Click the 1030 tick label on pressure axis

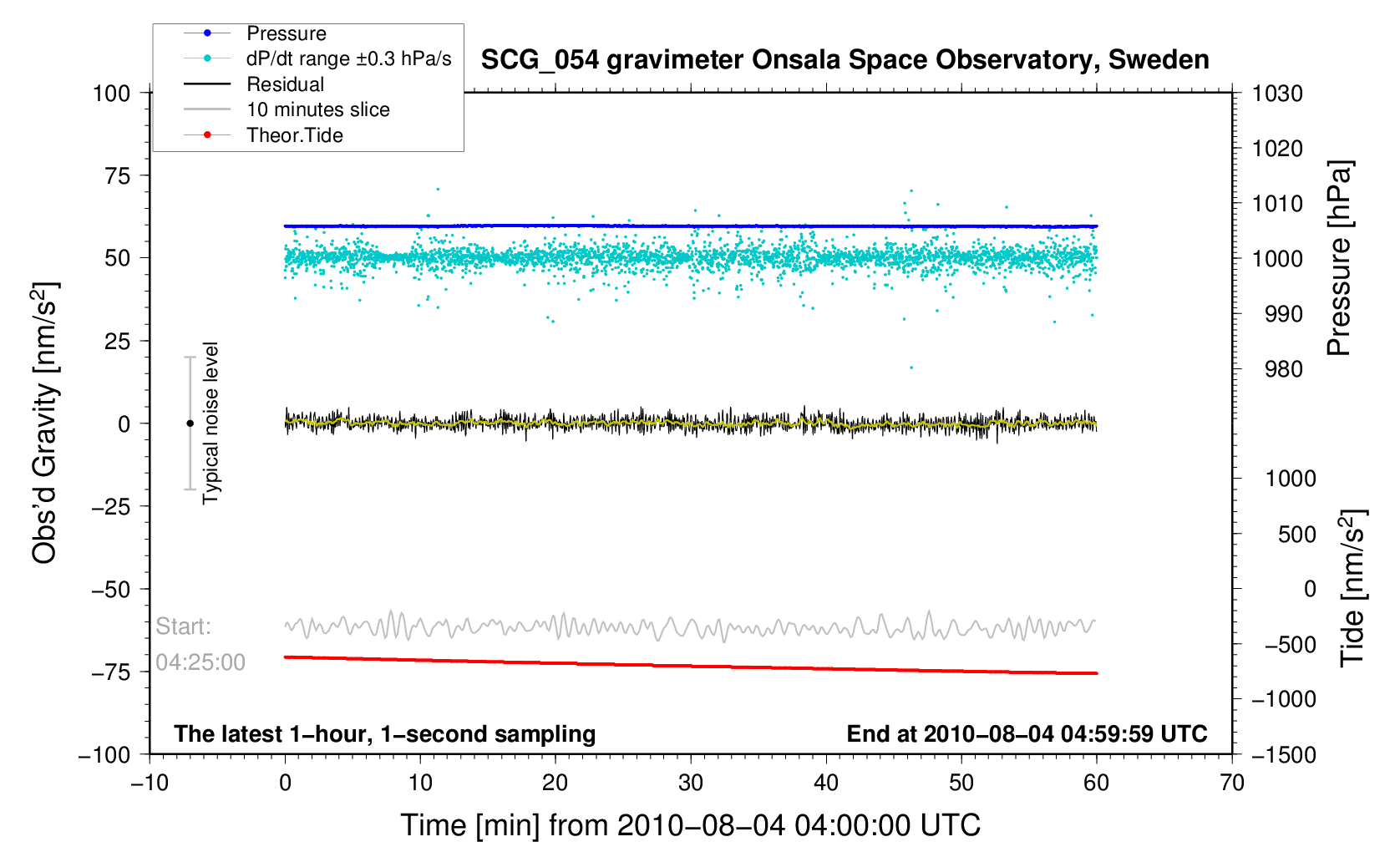coord(1277,94)
